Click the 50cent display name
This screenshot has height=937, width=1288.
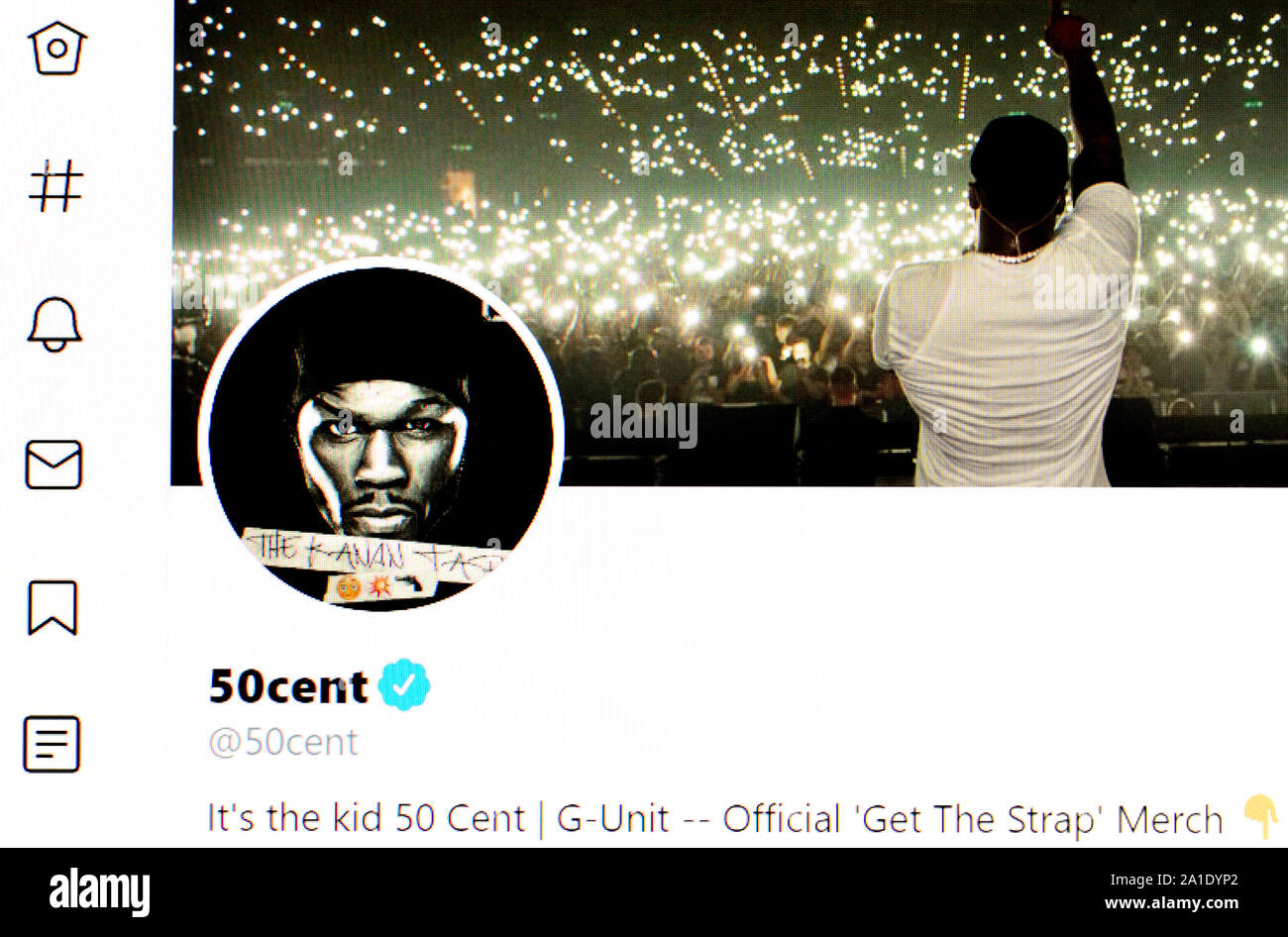288,685
